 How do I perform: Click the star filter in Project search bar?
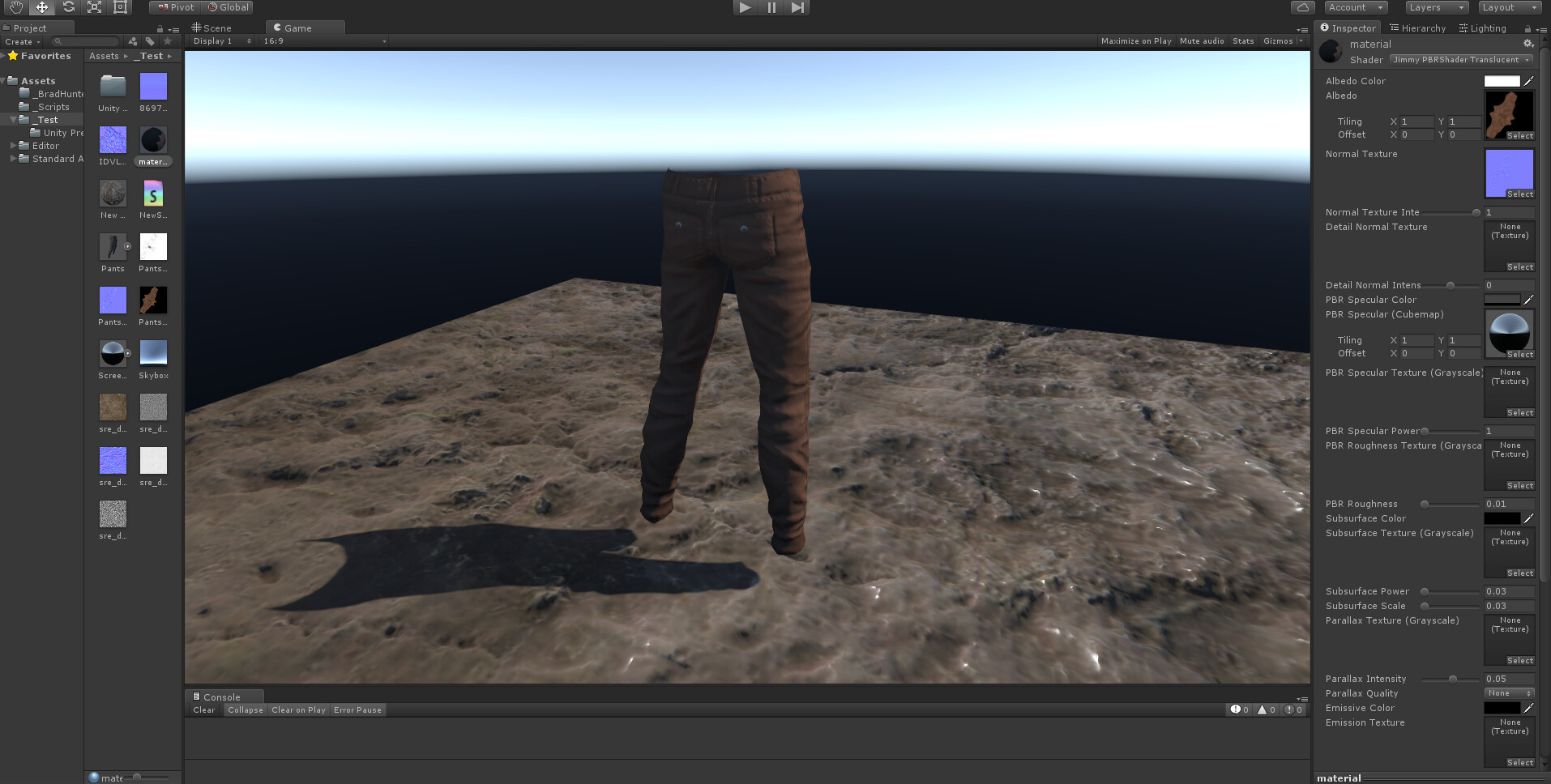click(167, 40)
